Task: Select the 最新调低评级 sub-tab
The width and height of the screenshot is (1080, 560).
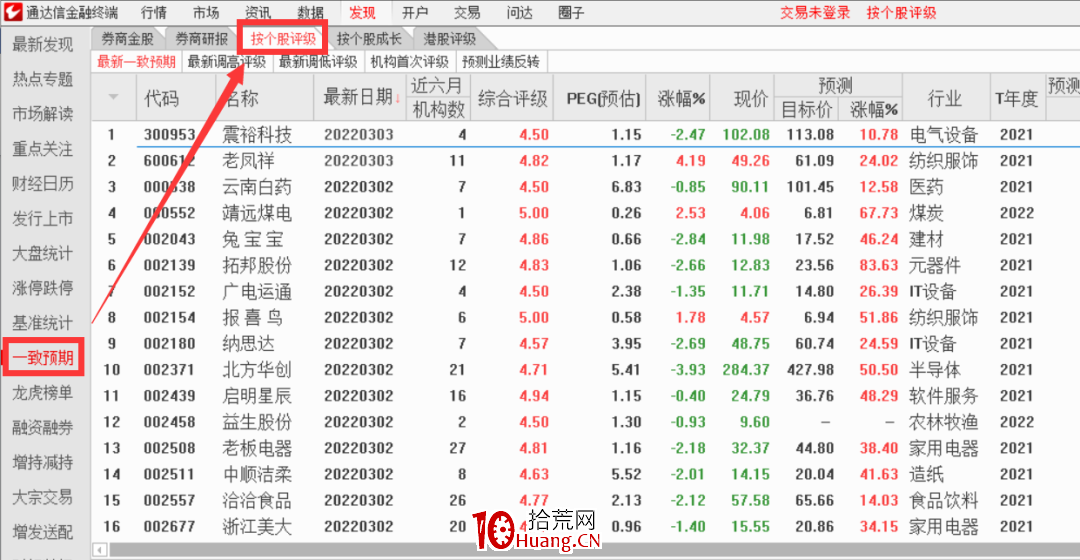Action: (x=318, y=62)
